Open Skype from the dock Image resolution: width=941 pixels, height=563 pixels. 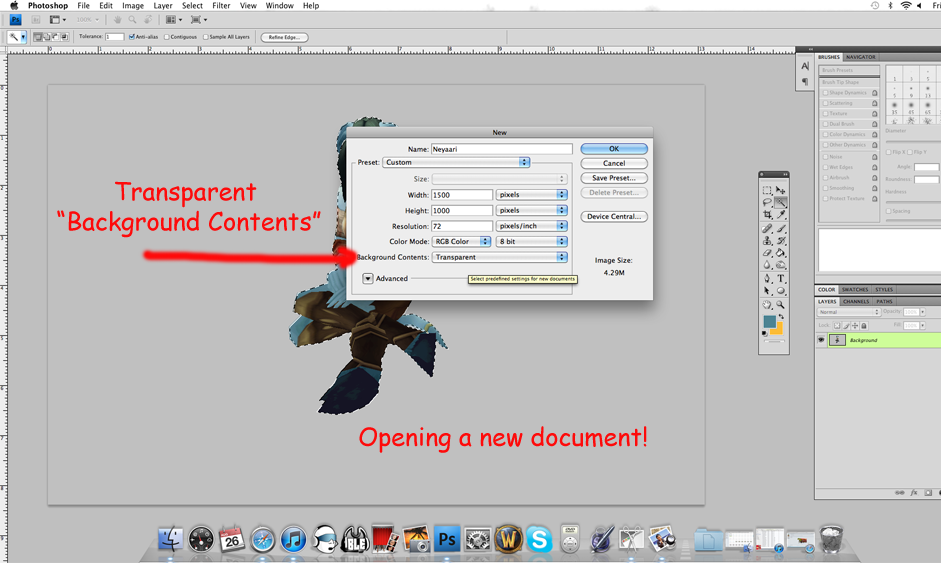point(539,540)
